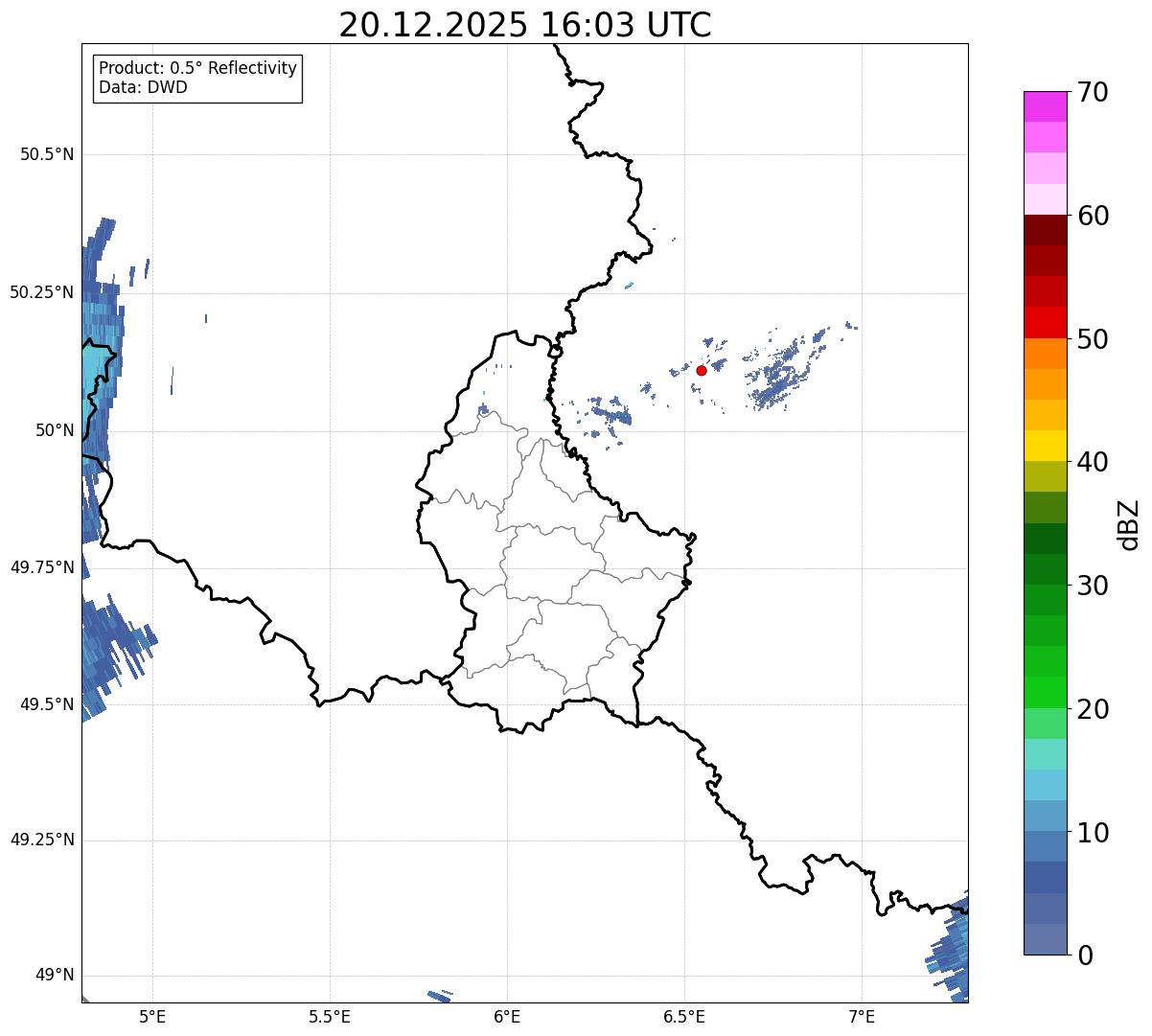The image size is (1152, 1036).
Task: Click the colorbar tick label 40
Action: [x=1093, y=462]
